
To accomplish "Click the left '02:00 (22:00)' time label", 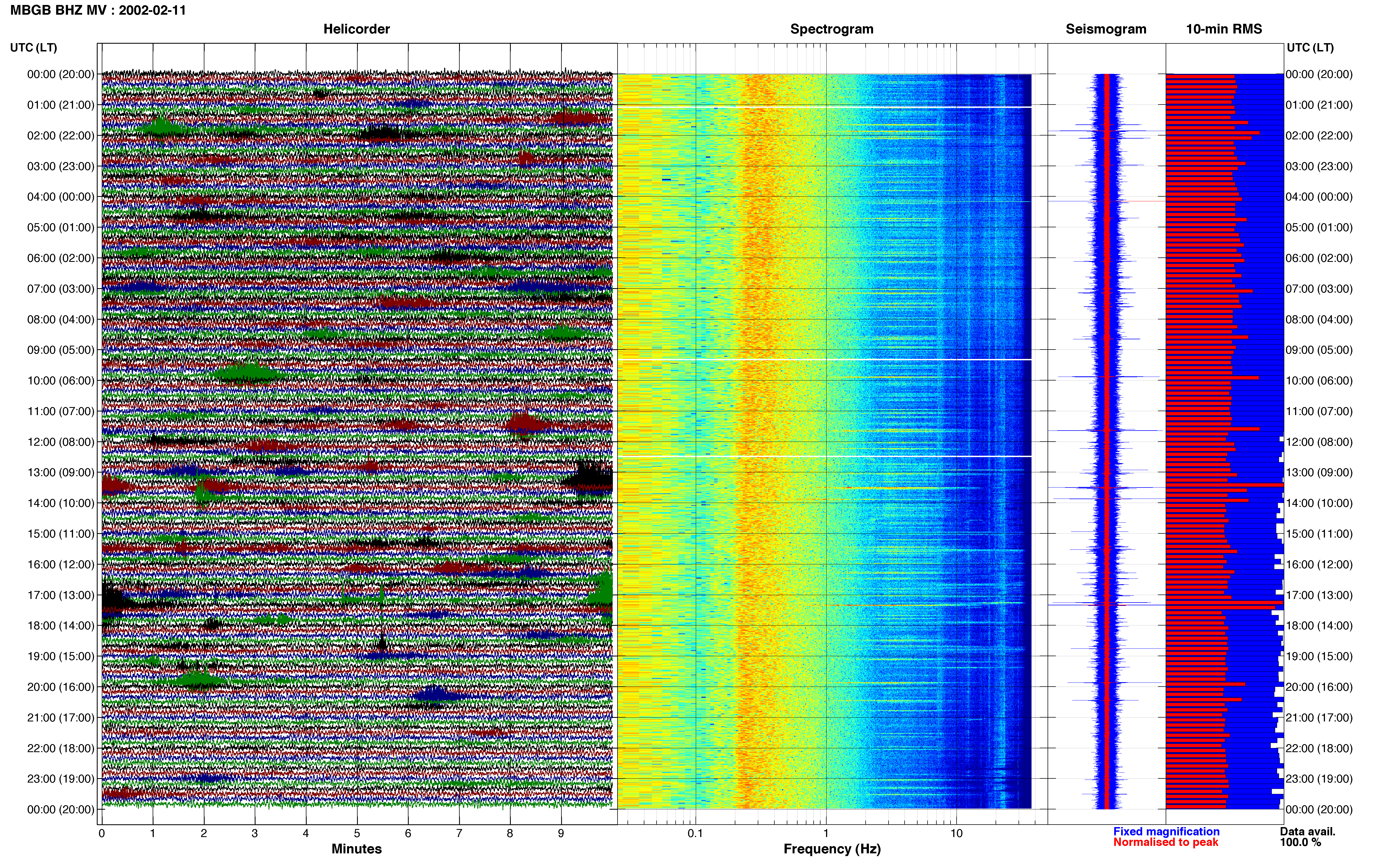I will pos(61,135).
